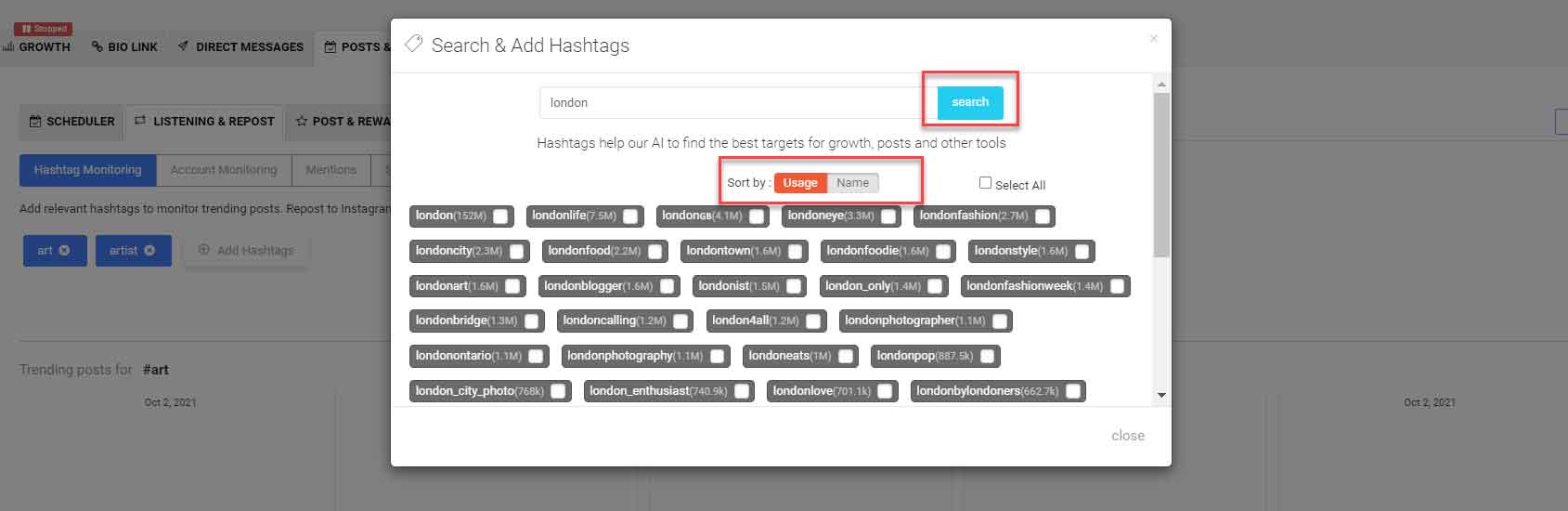This screenshot has height=511, width=1568.
Task: Check the londoneye(3.3M) hashtag box
Action: (x=888, y=216)
